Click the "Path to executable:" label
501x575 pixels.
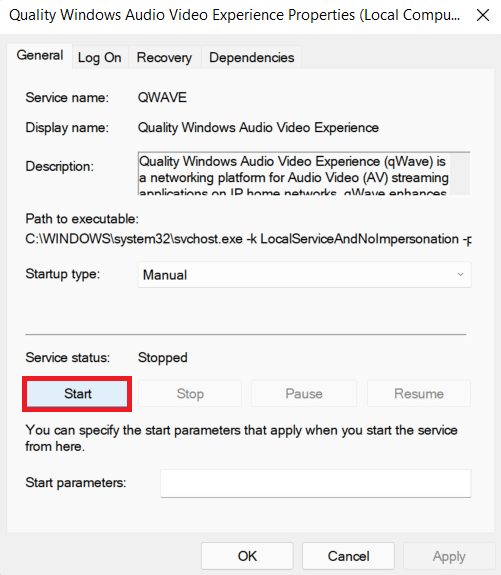pos(82,219)
